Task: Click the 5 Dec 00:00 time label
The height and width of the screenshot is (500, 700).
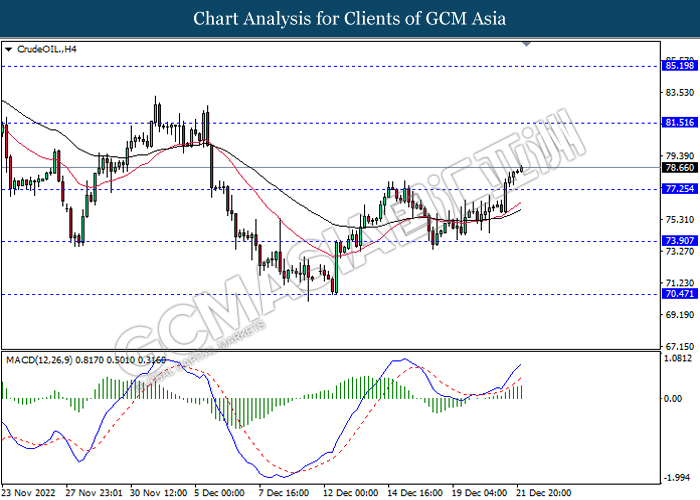Action: [x=220, y=493]
